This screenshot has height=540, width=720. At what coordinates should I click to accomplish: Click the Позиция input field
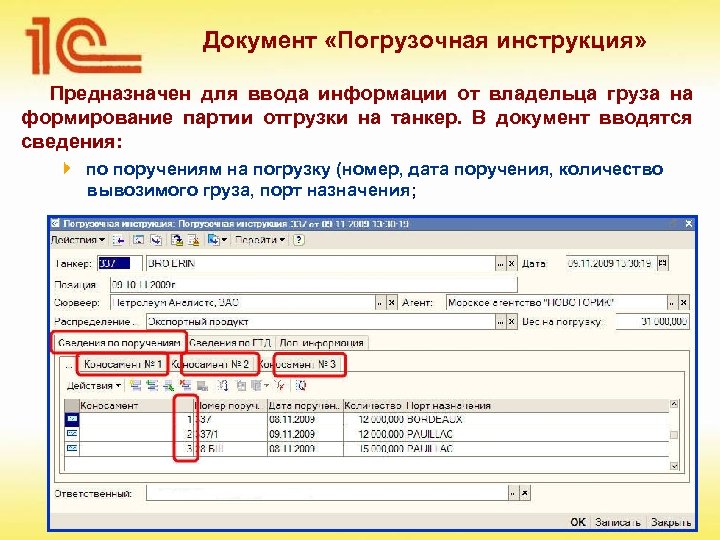314,285
